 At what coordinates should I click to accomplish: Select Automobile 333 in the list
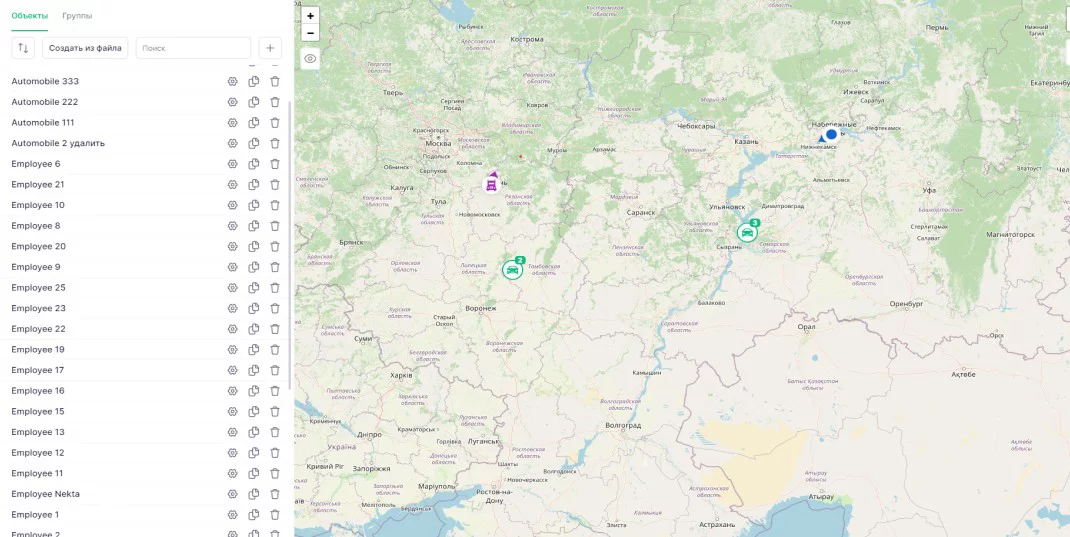click(x=45, y=81)
